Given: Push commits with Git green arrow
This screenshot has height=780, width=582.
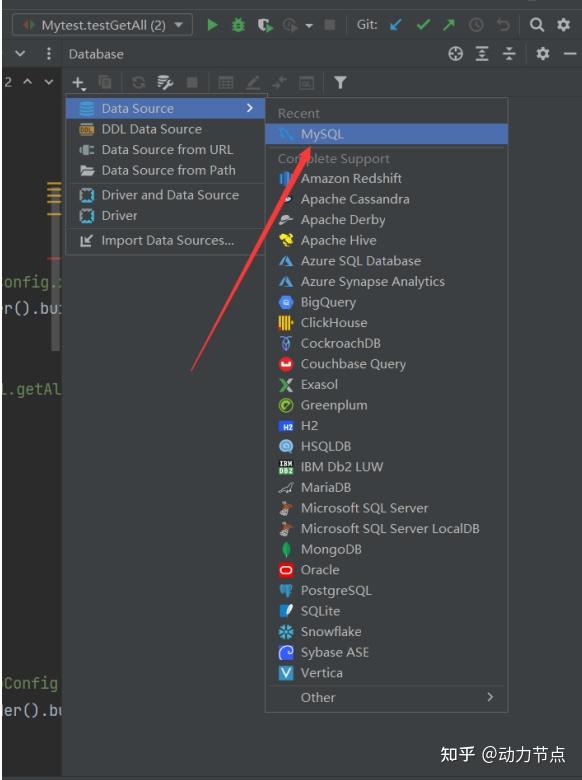Looking at the screenshot, I should (x=449, y=24).
